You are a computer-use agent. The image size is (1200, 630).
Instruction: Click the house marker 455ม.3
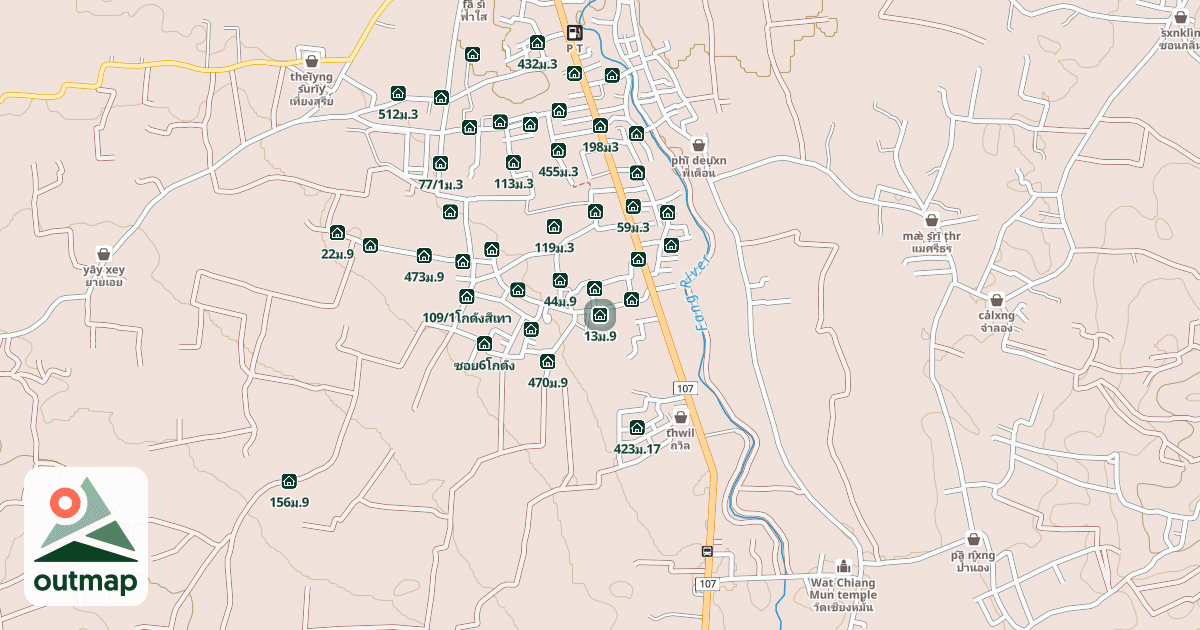(x=558, y=150)
